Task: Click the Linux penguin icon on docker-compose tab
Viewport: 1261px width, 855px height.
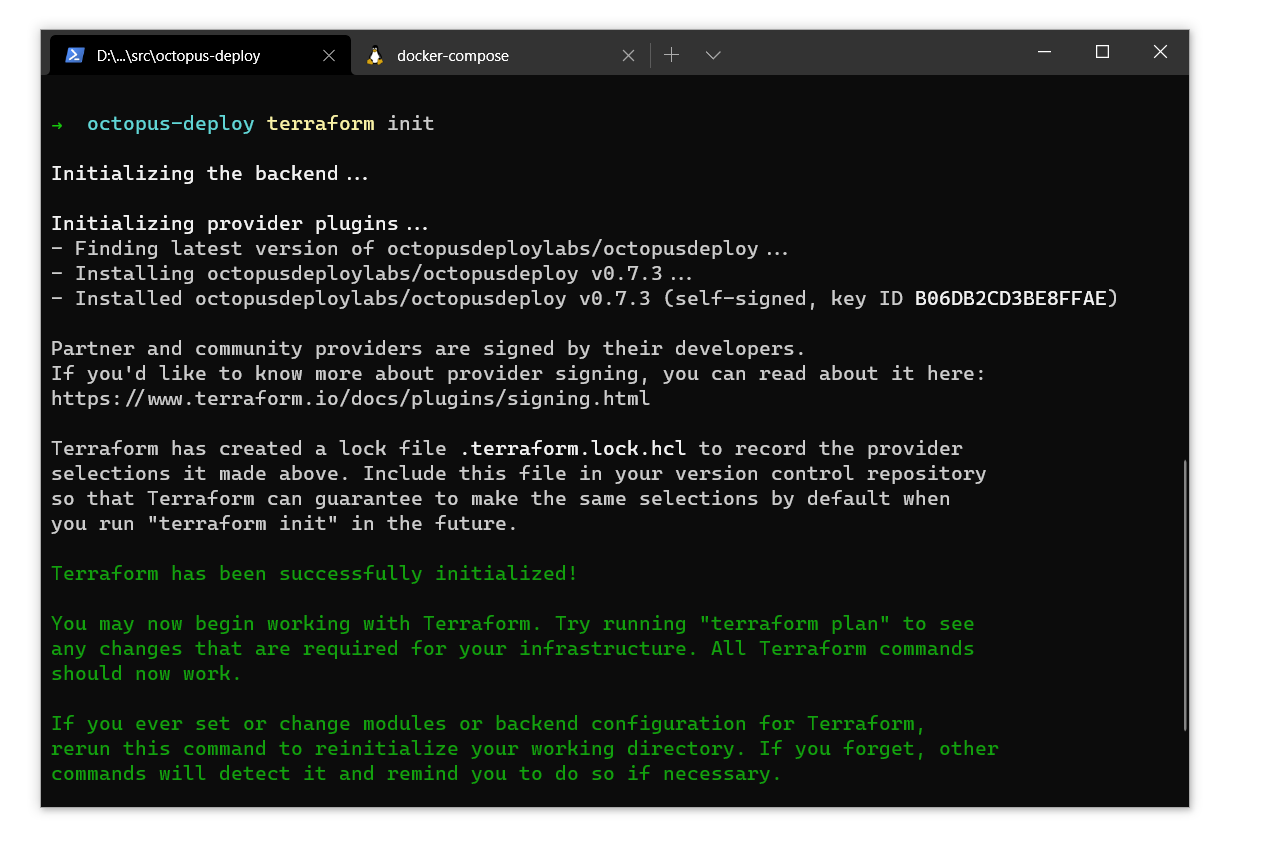Action: [x=375, y=56]
